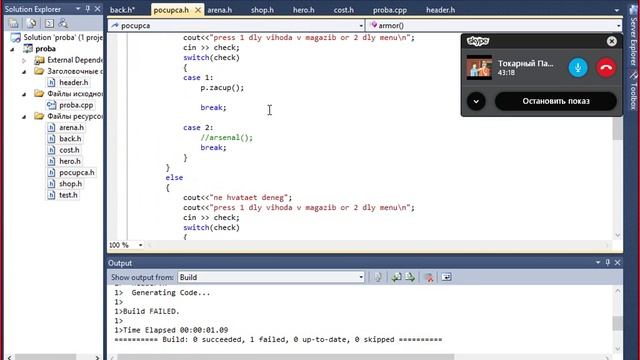Pin the Output panel
This screenshot has width=640, height=360.
[x=608, y=262]
